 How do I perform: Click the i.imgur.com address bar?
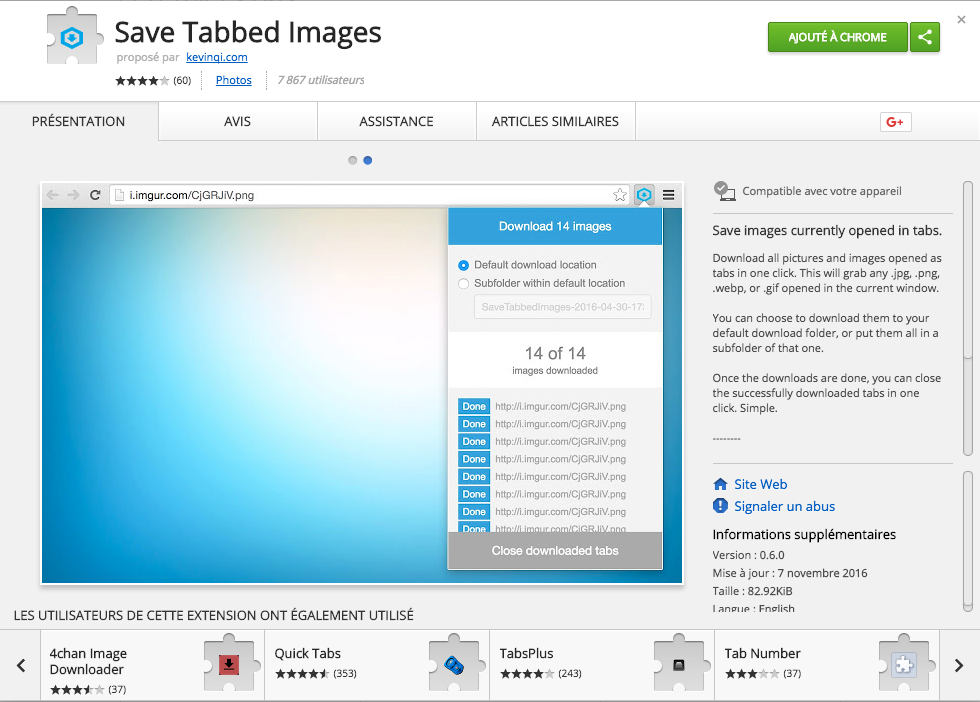coord(371,195)
